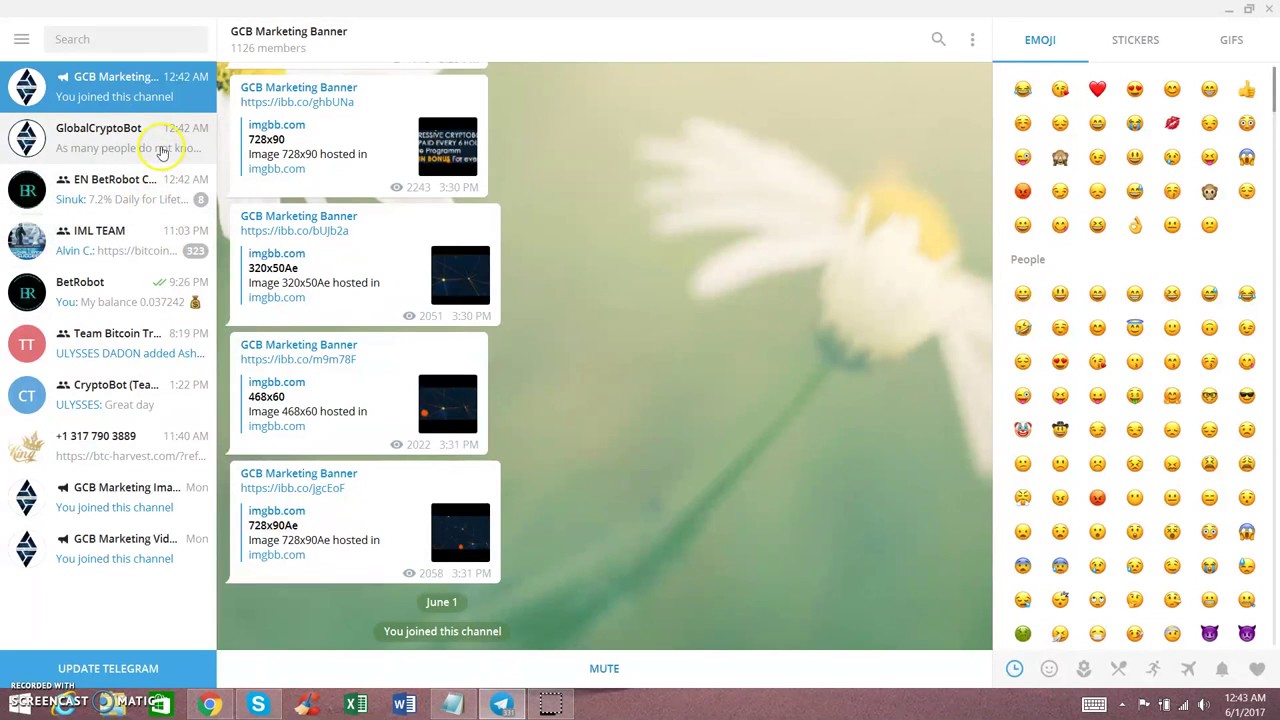Focus the chat Search field
The height and width of the screenshot is (720, 1280).
(x=126, y=39)
